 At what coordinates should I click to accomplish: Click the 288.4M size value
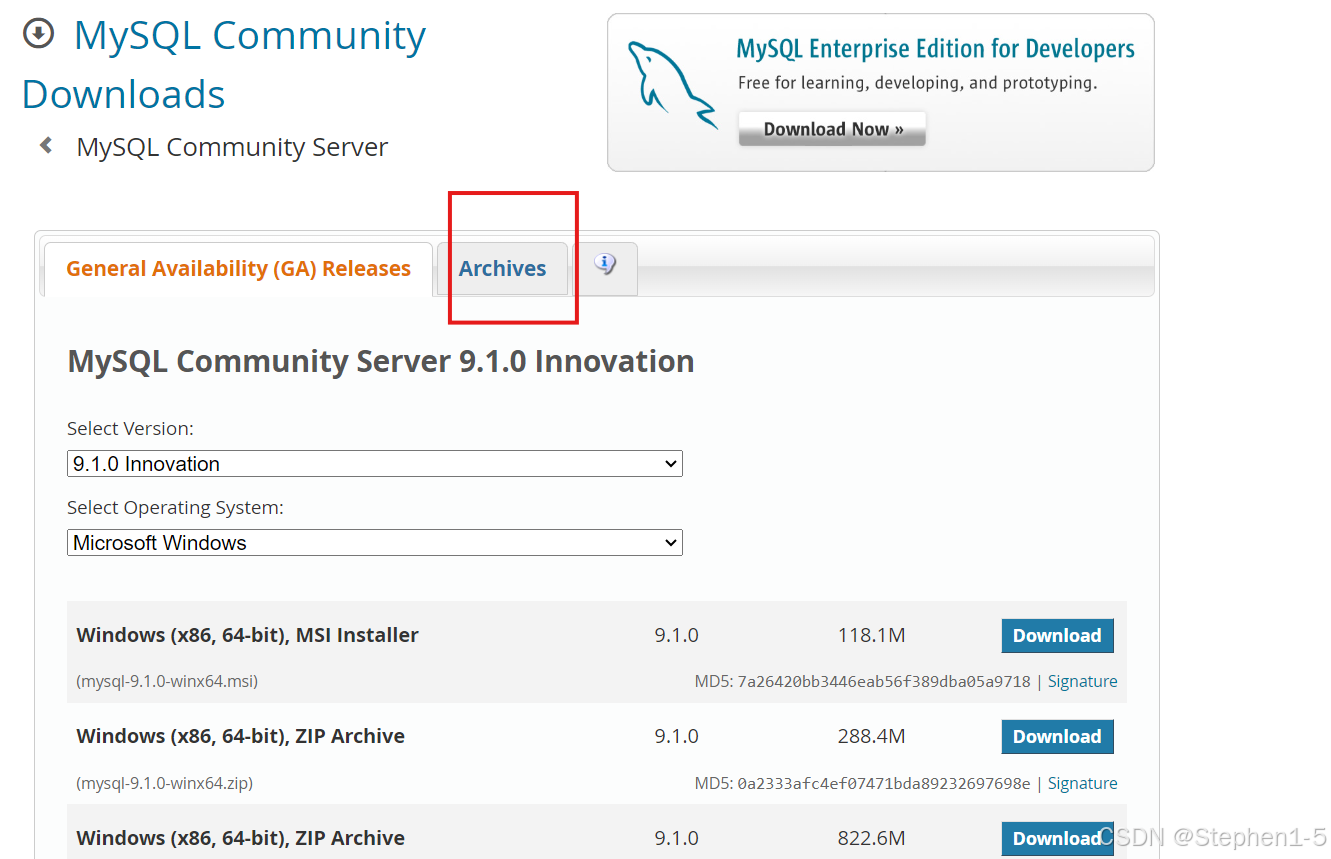coord(872,736)
